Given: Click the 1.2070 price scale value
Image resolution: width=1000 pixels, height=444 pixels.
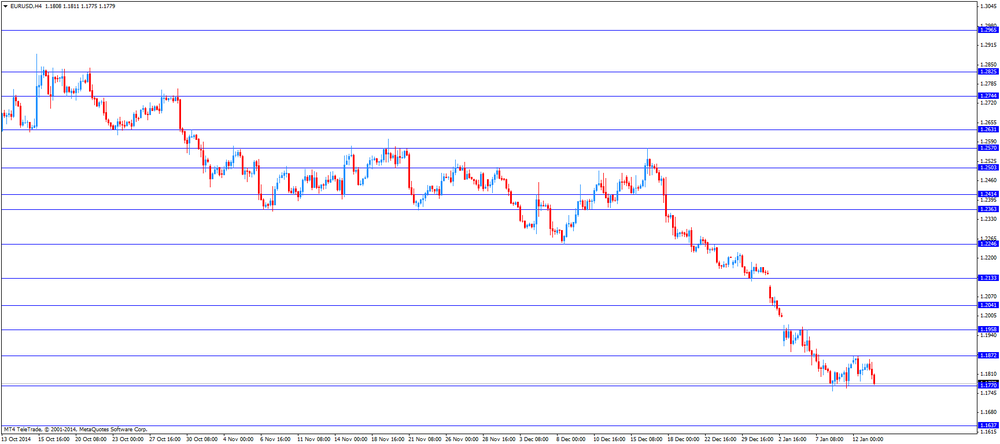Looking at the screenshot, I should 989,297.
